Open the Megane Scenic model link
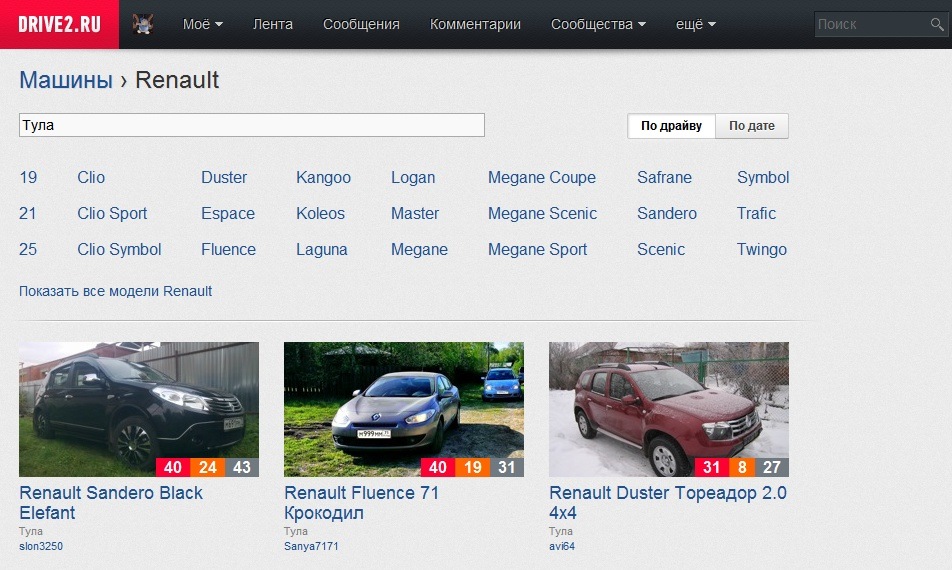 pos(542,213)
